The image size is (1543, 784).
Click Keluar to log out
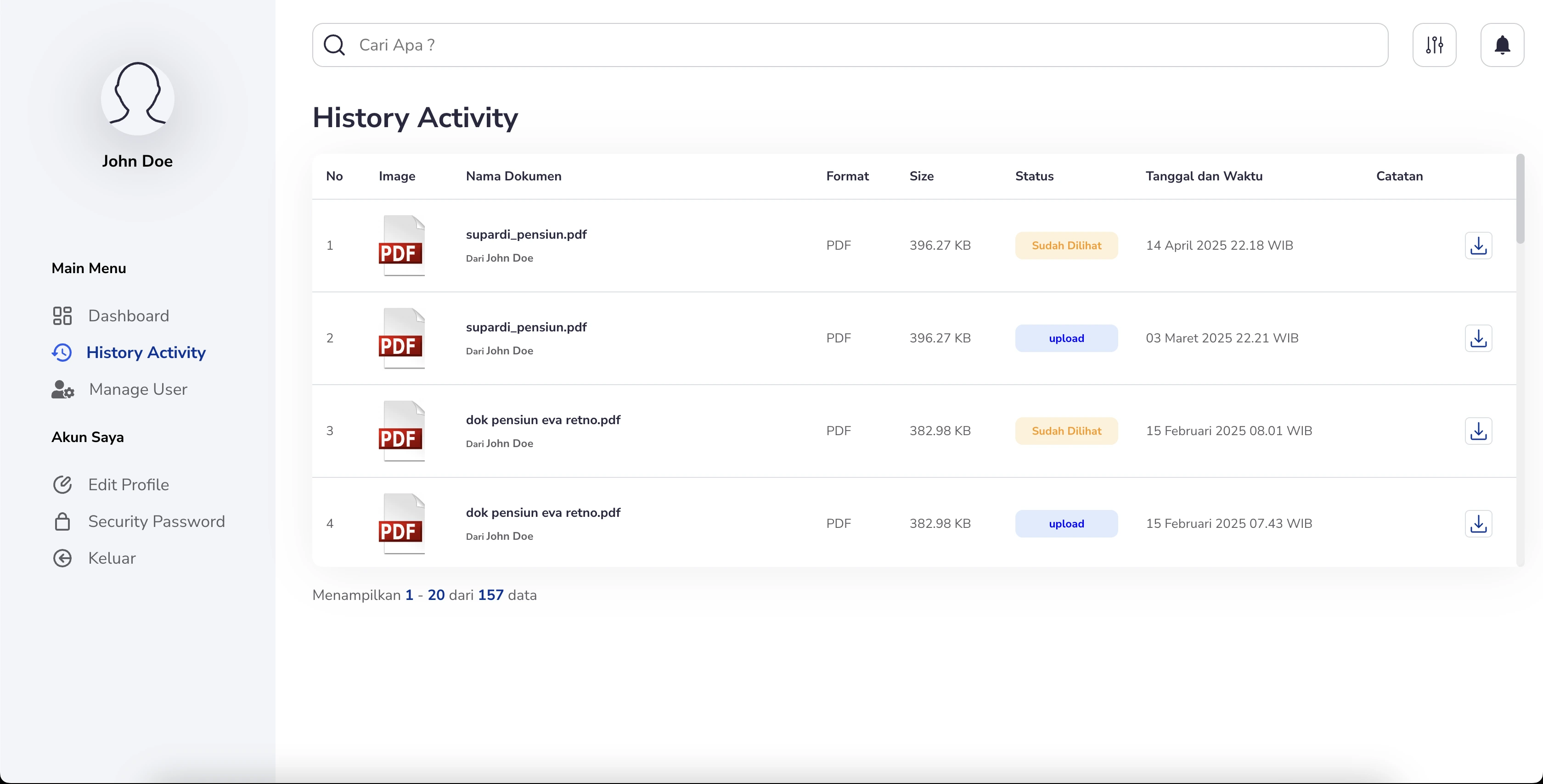(x=112, y=558)
